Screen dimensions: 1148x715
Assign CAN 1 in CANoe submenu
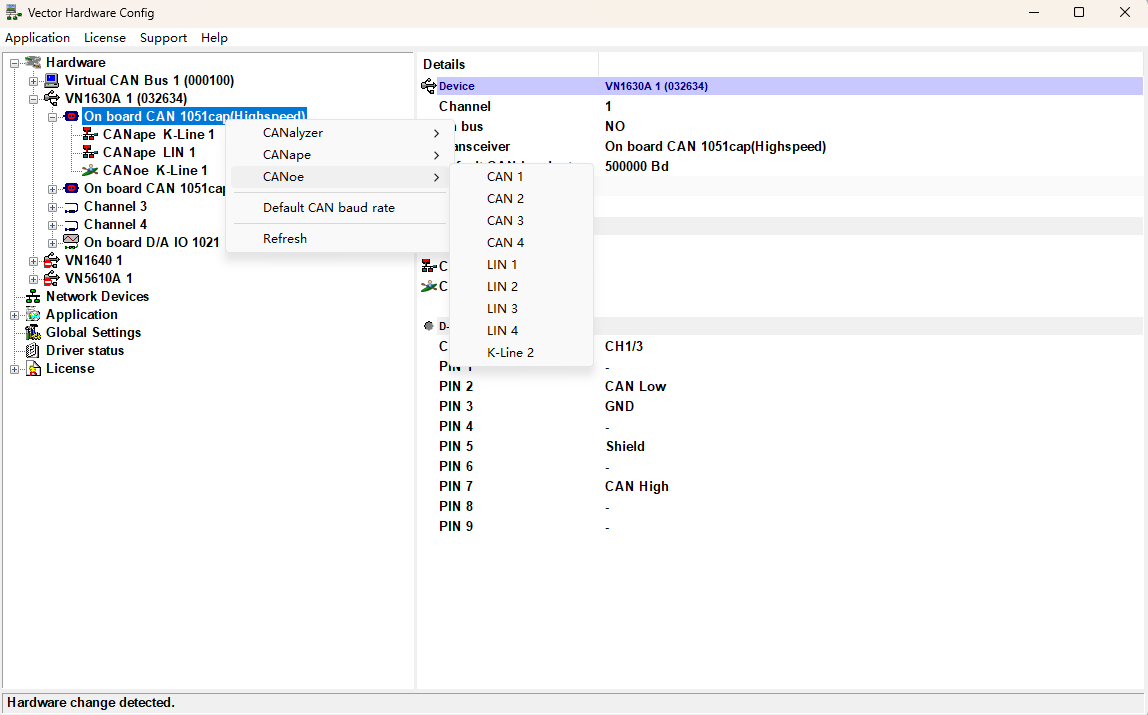(521, 177)
